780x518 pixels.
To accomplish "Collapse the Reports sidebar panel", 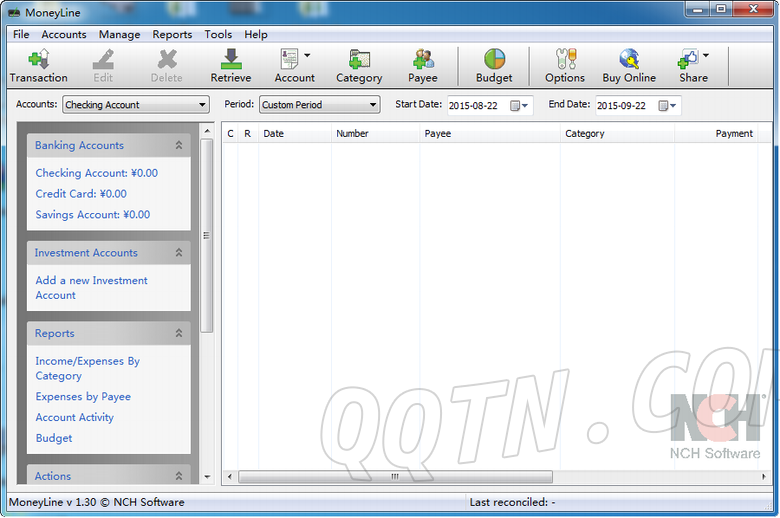I will [x=179, y=333].
